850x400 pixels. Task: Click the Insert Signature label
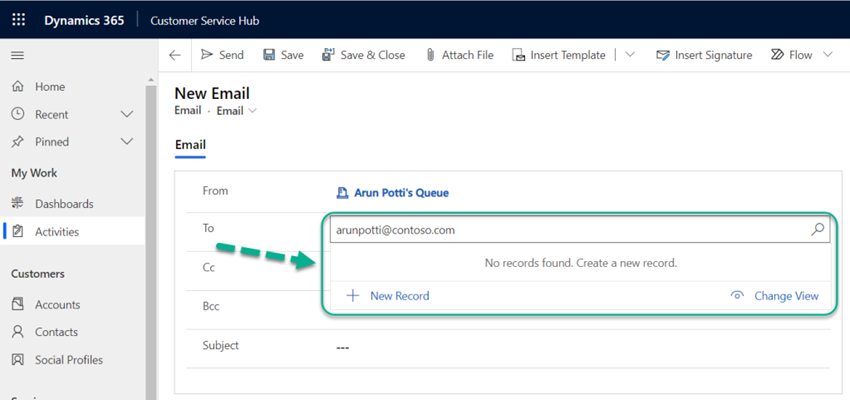coord(713,55)
